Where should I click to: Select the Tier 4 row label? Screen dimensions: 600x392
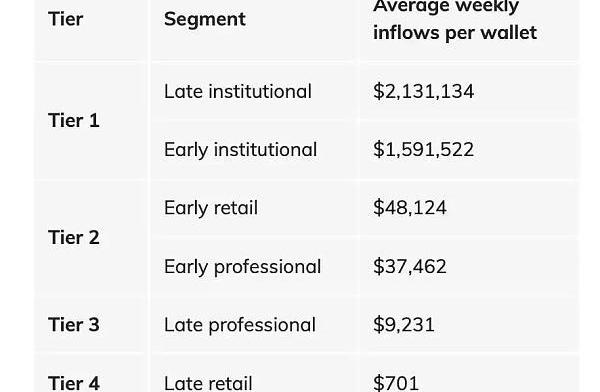coord(74,383)
